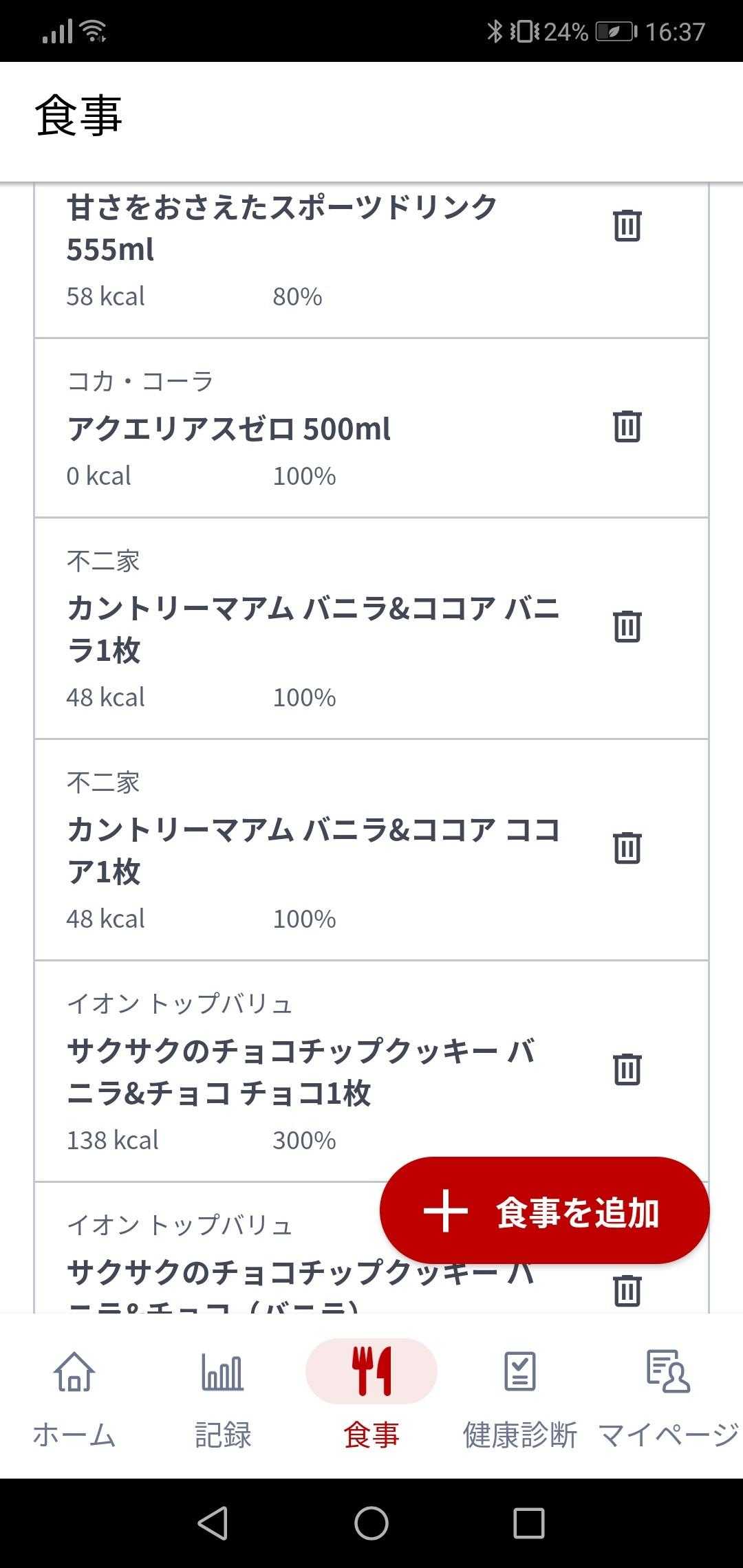Tap the Android back navigation button
Screen dimensions: 743x1568
[x=213, y=1523]
